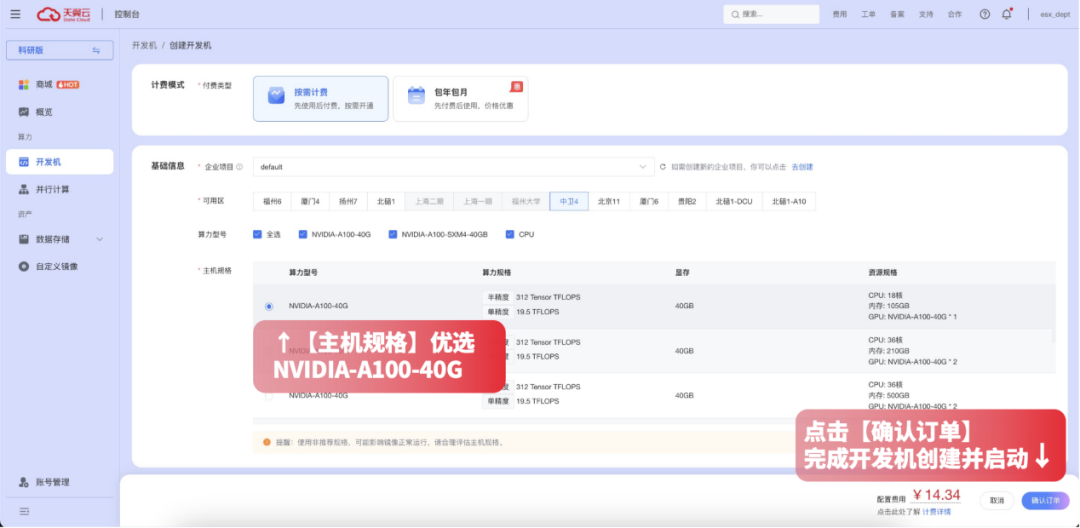
Task: Click the 并行计算 icon in sidebar
Action: click(x=24, y=189)
